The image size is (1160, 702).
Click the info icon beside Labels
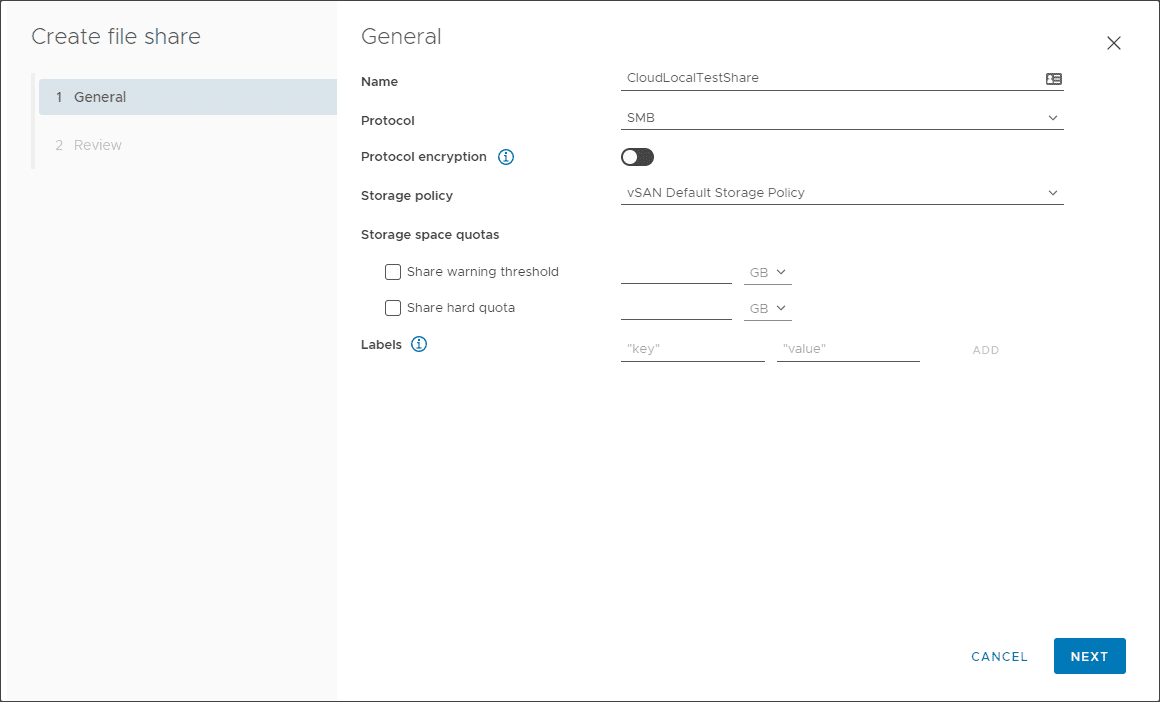coord(418,344)
